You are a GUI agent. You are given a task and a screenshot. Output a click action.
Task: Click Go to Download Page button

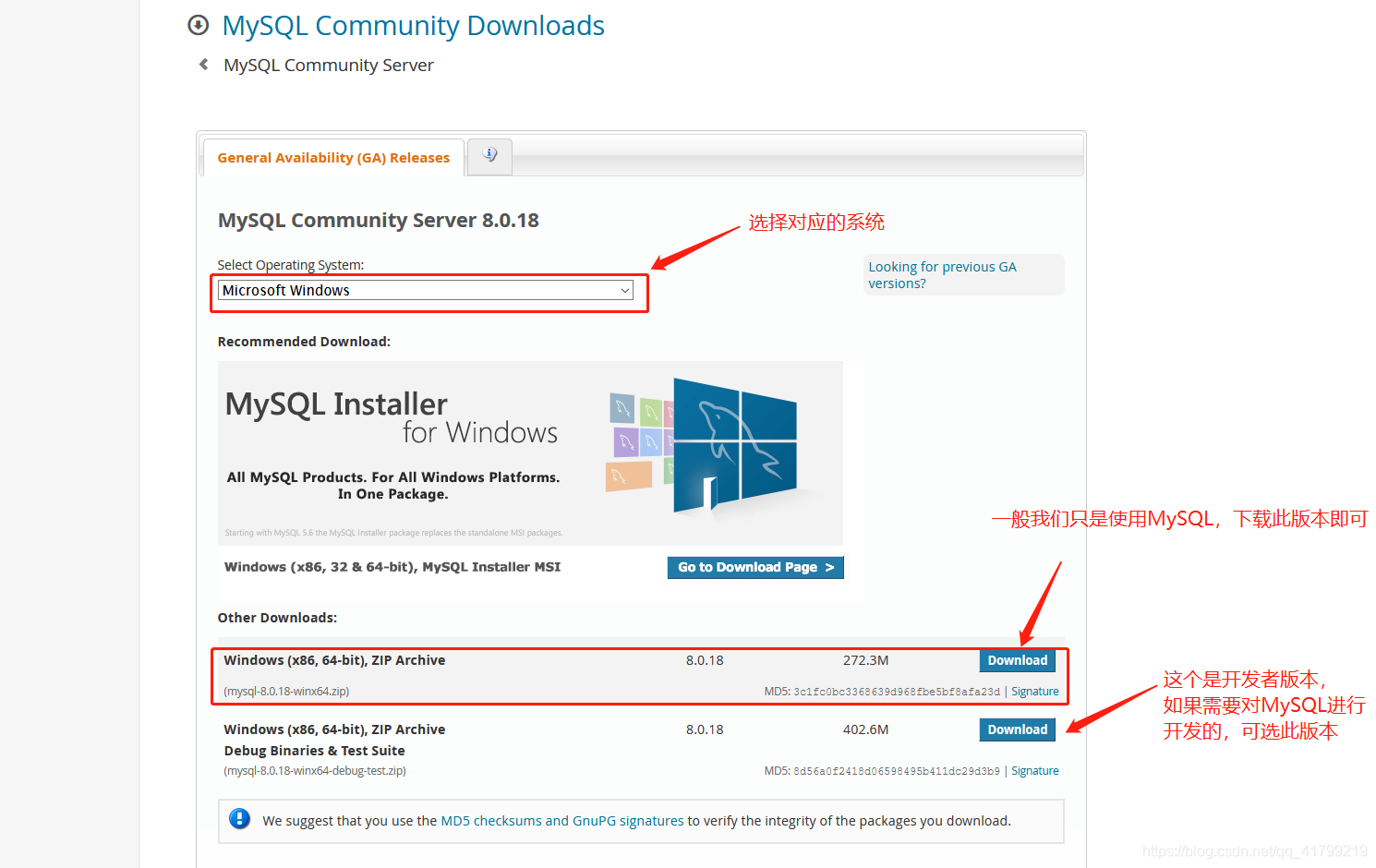pos(755,567)
